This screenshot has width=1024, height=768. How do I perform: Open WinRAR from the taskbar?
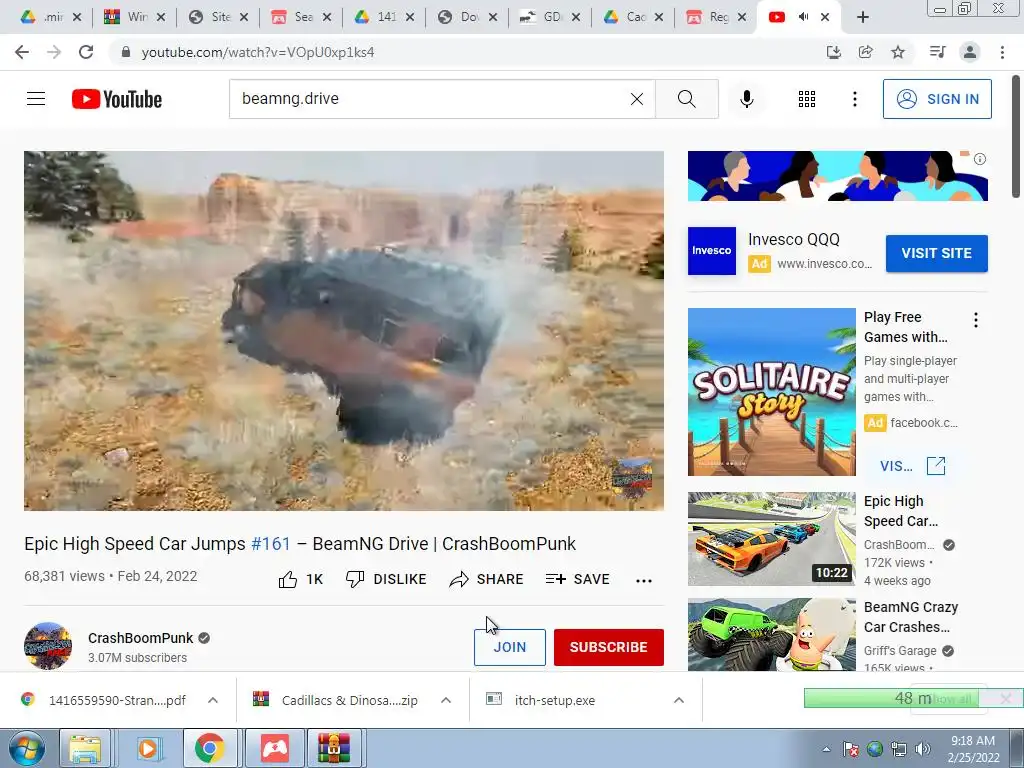tap(334, 748)
